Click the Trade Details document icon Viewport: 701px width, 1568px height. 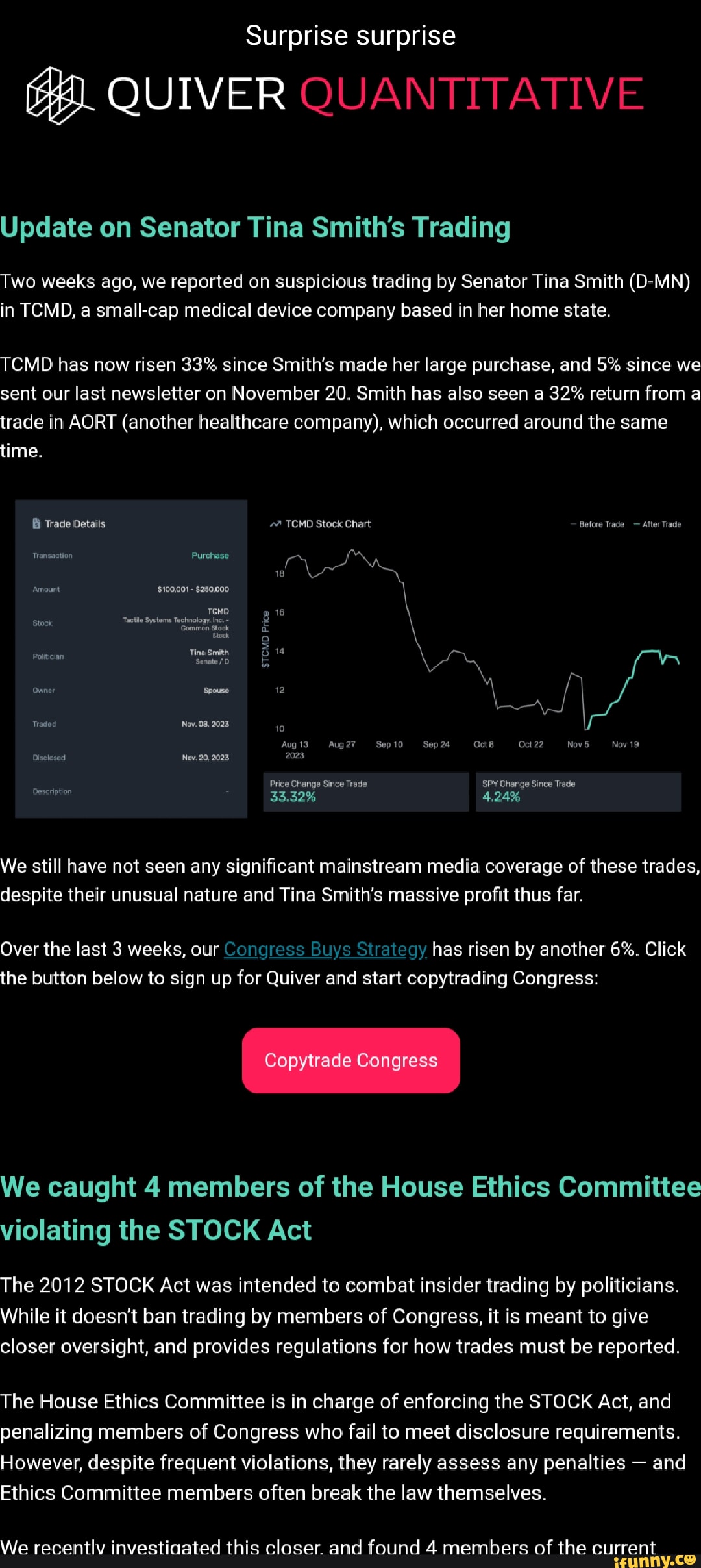click(x=36, y=523)
